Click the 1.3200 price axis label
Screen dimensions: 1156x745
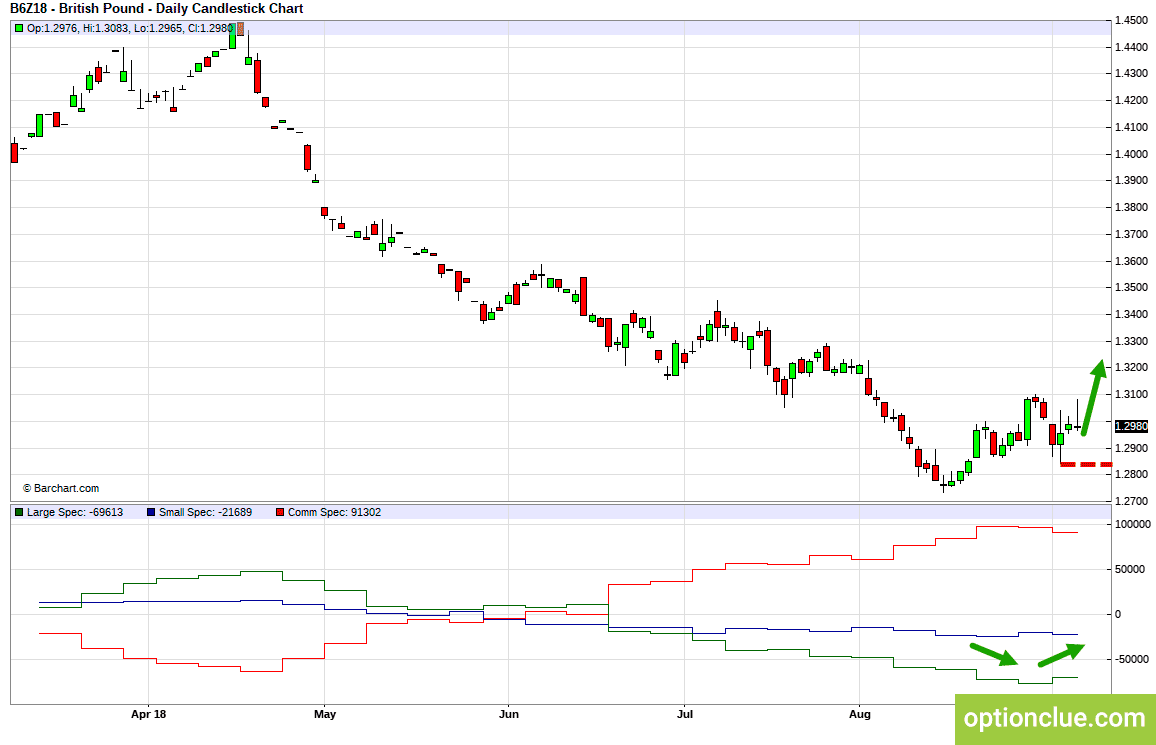[1132, 368]
